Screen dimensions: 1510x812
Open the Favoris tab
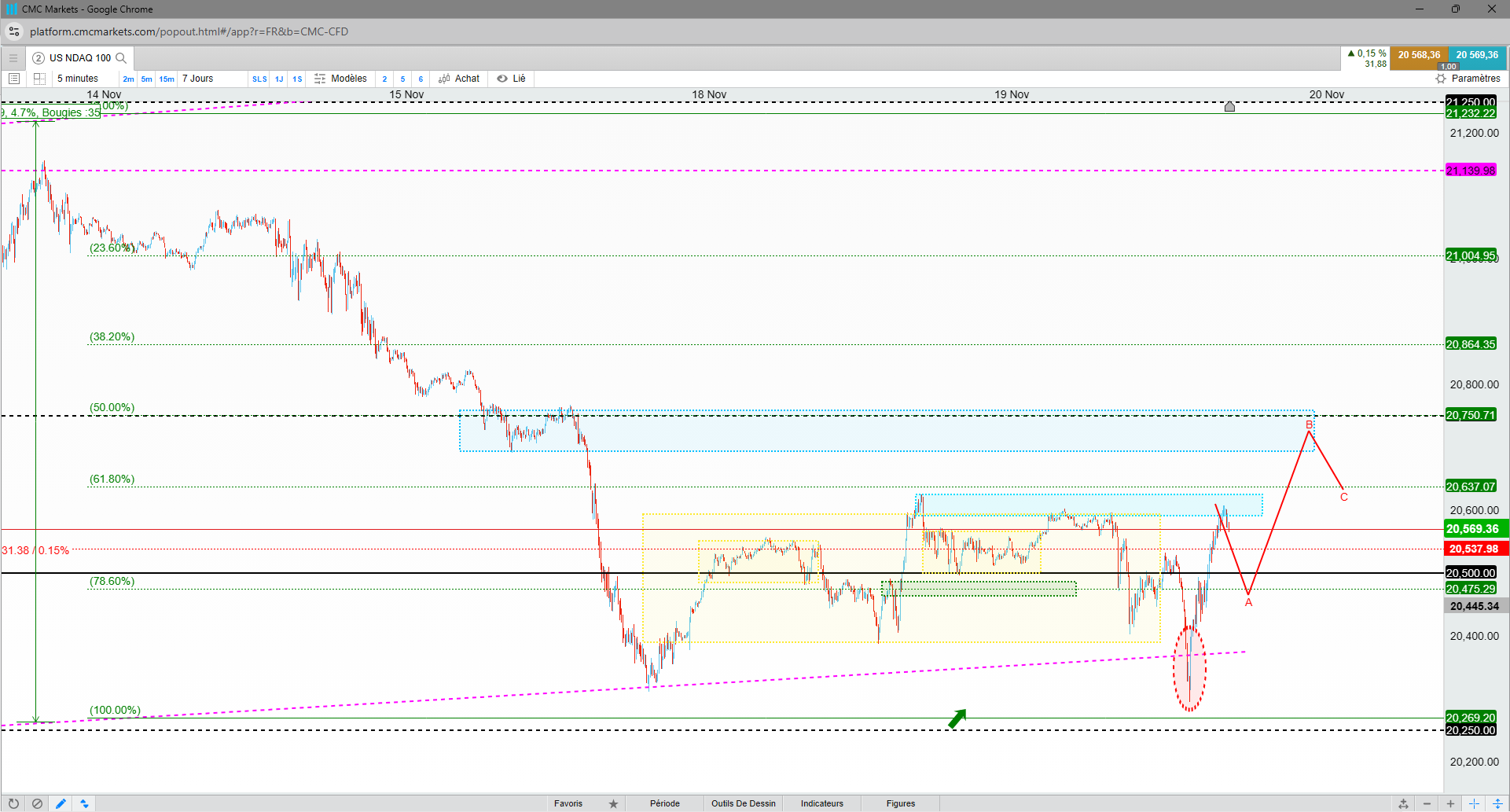[568, 803]
